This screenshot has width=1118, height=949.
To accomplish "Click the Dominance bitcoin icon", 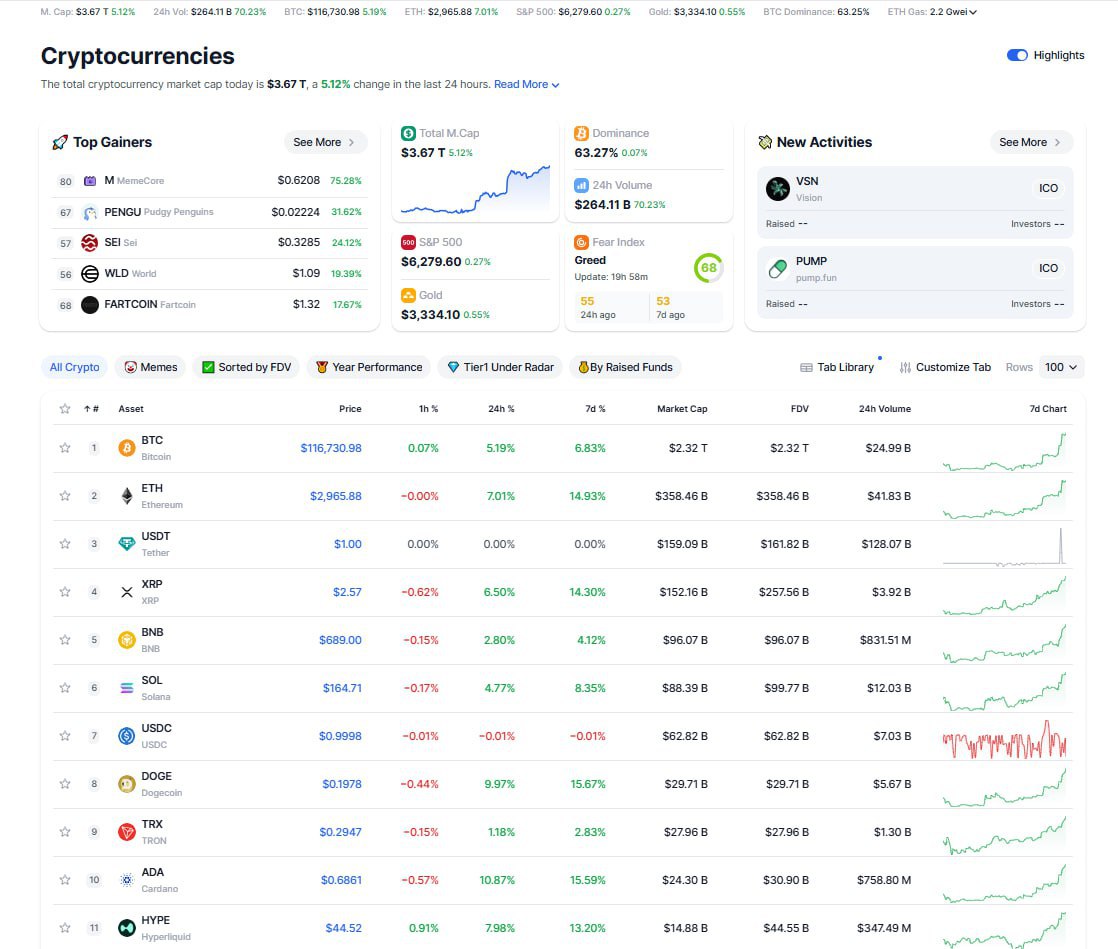I will [581, 133].
